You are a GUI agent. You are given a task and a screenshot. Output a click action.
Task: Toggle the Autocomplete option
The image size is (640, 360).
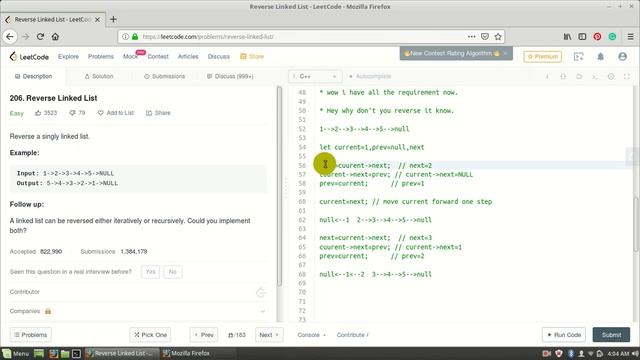click(x=370, y=76)
